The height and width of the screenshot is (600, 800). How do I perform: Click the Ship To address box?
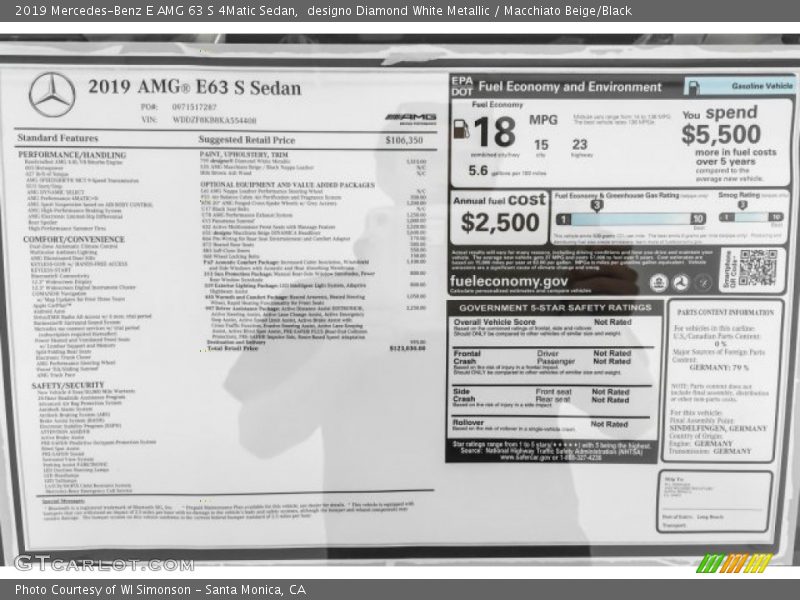coord(714,502)
